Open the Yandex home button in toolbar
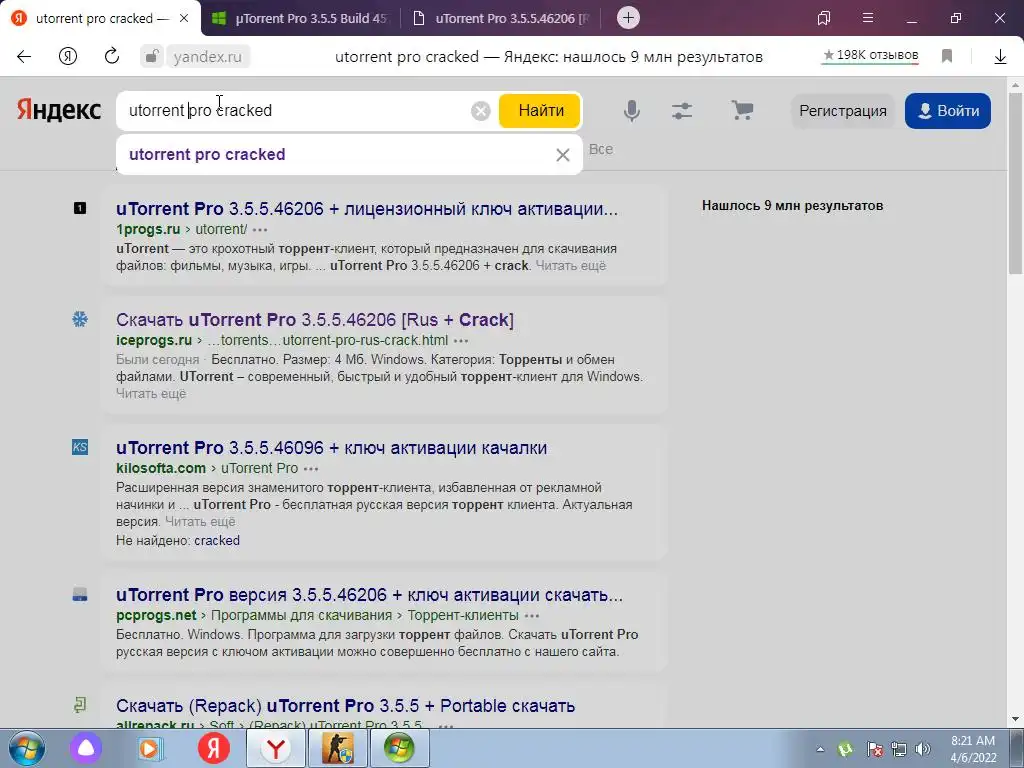Viewport: 1024px width, 768px height. [68, 57]
